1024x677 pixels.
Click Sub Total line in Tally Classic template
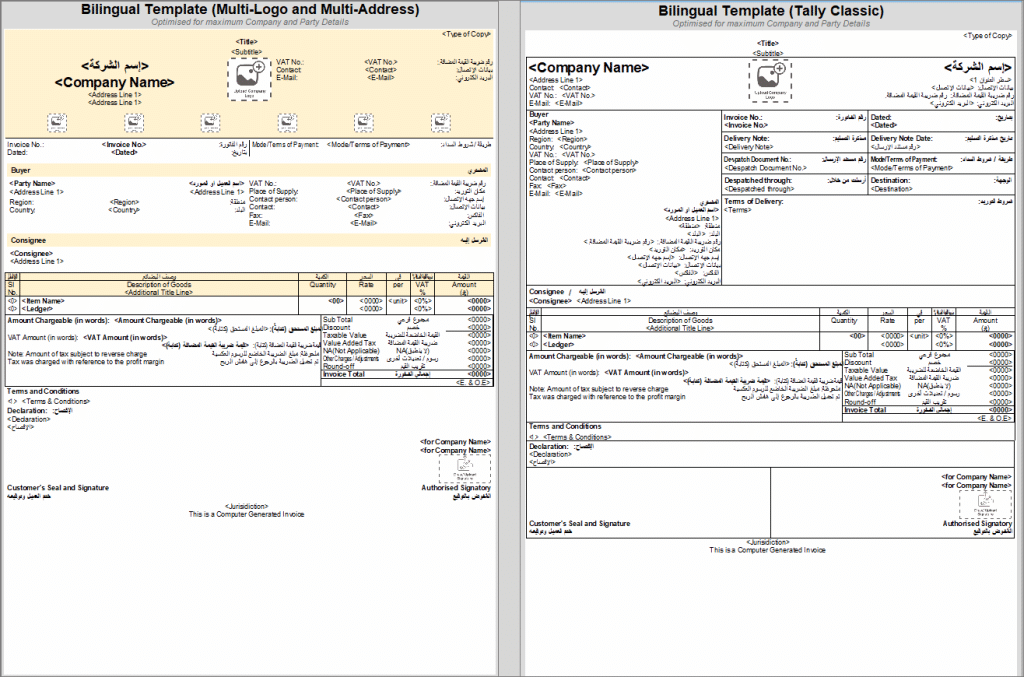[x=928, y=354]
